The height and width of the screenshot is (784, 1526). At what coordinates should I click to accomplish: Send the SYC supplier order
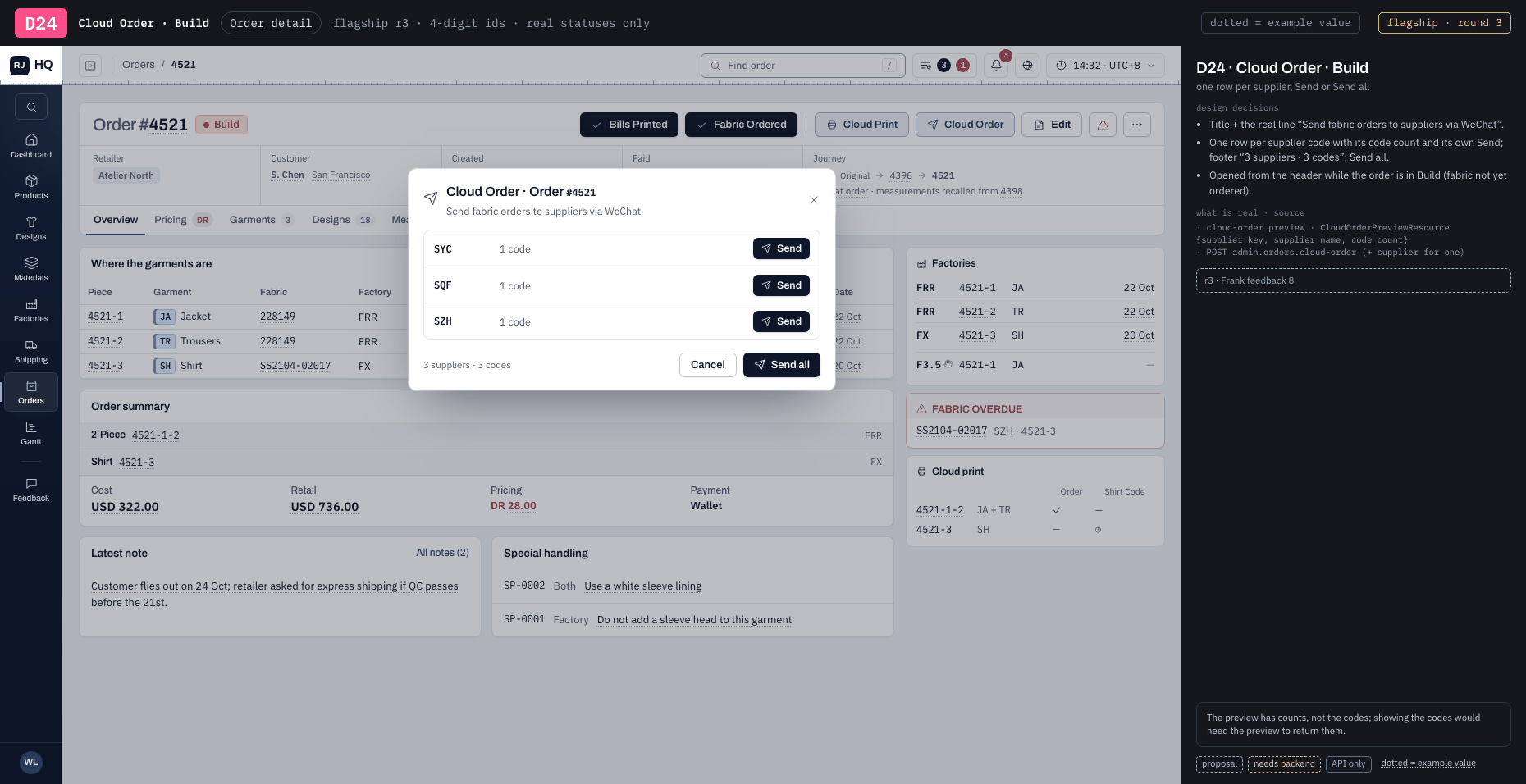pyautogui.click(x=781, y=248)
